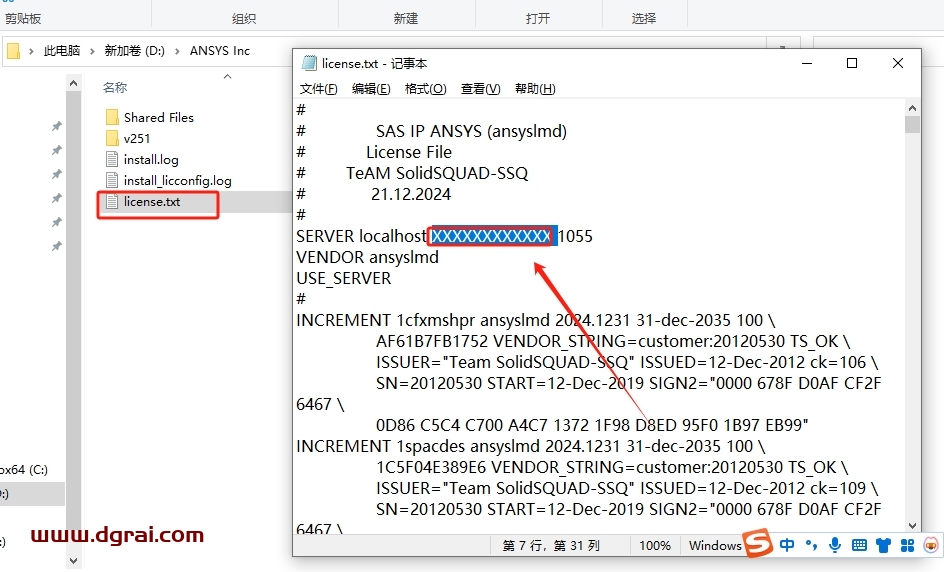Click the 剪贴板 ribbon group label
The image size is (944, 572).
coord(22,18)
